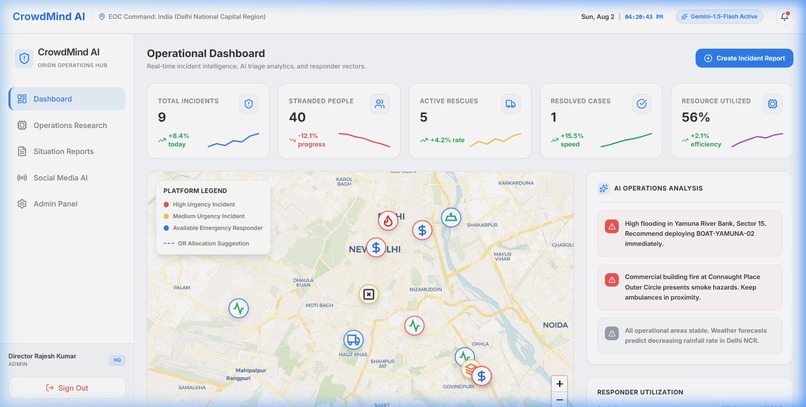Click the truck icon on Active Rescues card
The image size is (806, 407).
click(510, 104)
